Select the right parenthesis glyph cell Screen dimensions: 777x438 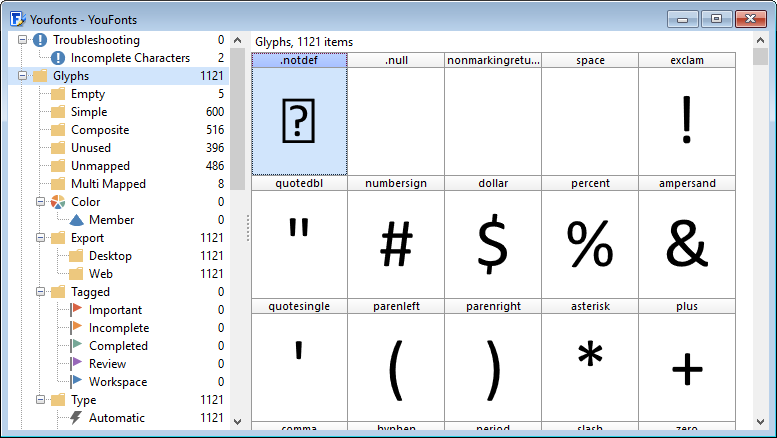(x=493, y=367)
